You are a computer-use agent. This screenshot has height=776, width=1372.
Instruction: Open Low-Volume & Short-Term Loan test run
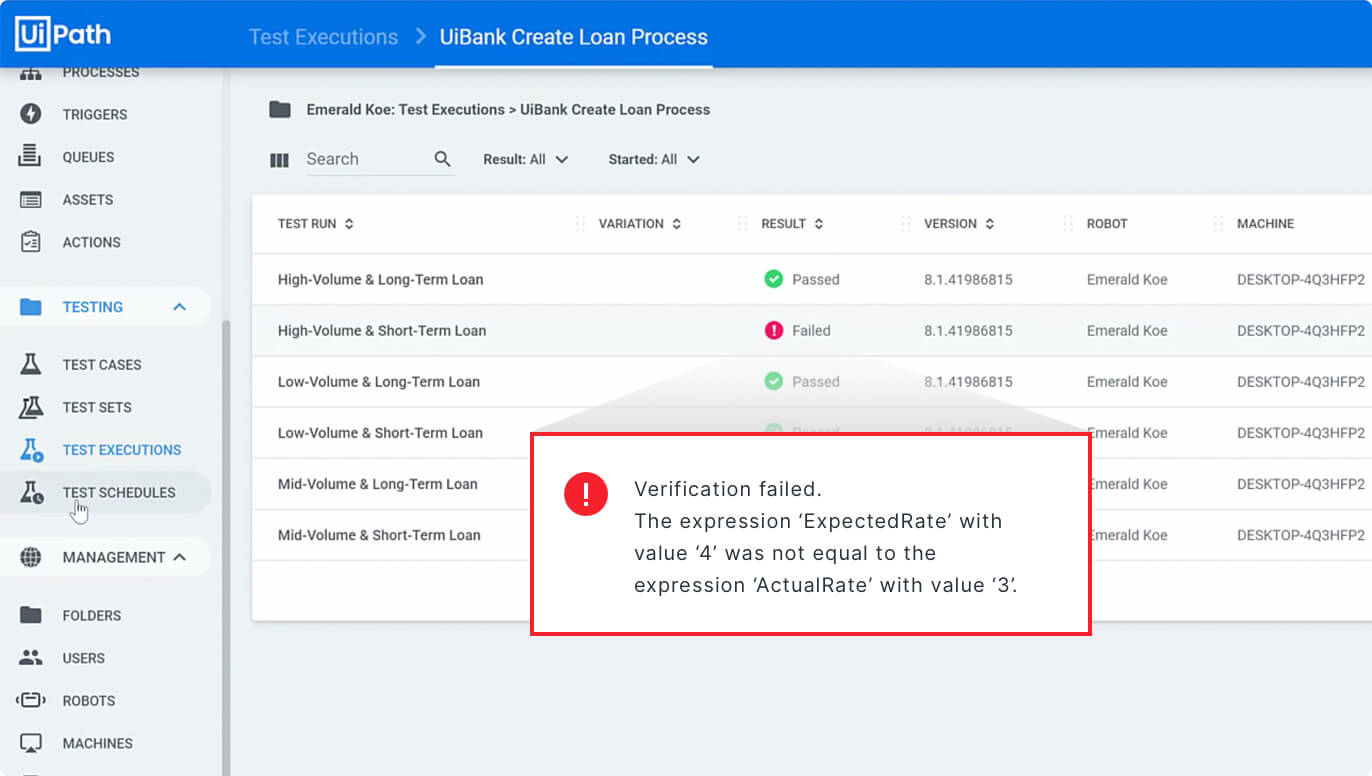(380, 433)
